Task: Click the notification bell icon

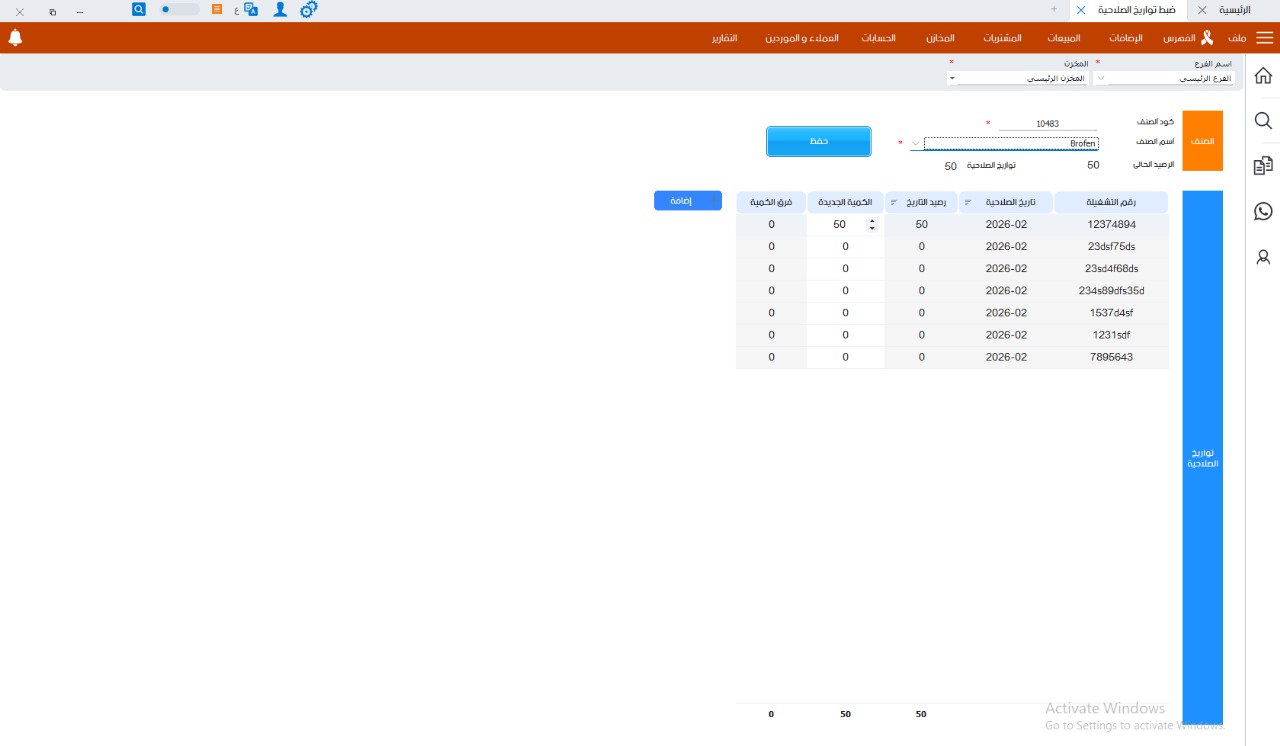Action: [15, 38]
